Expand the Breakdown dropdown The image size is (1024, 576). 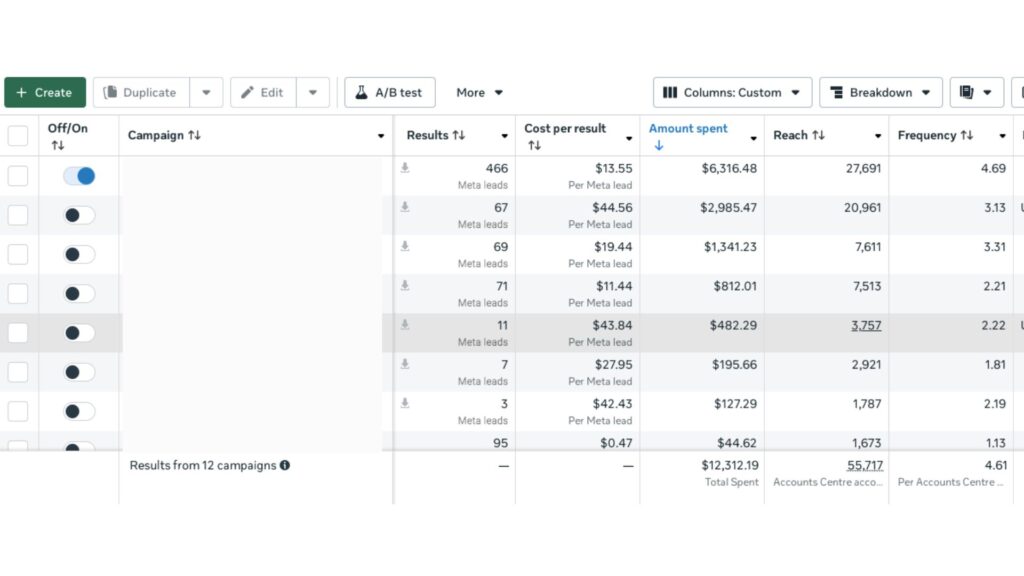(x=880, y=93)
